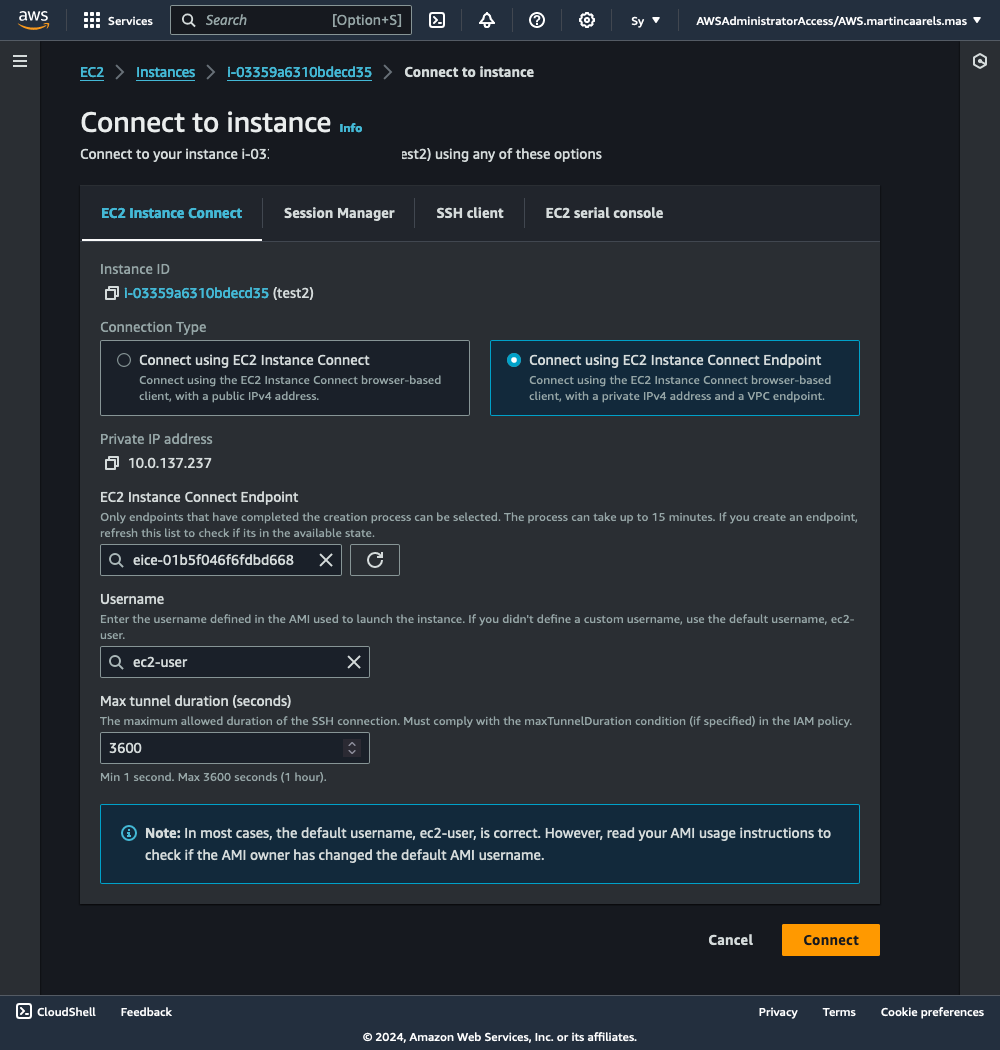The width and height of the screenshot is (1000, 1050).
Task: Open the notifications bell icon
Action: (x=487, y=20)
